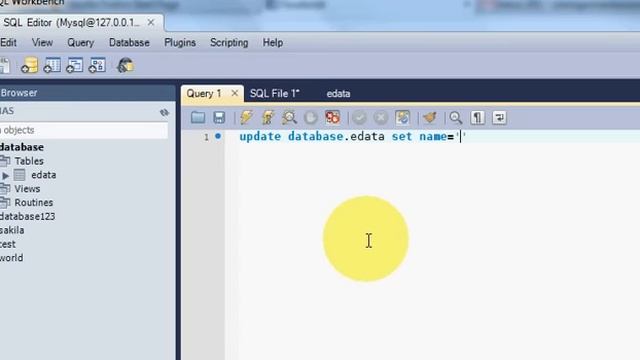Open the Plugins menu

180,42
